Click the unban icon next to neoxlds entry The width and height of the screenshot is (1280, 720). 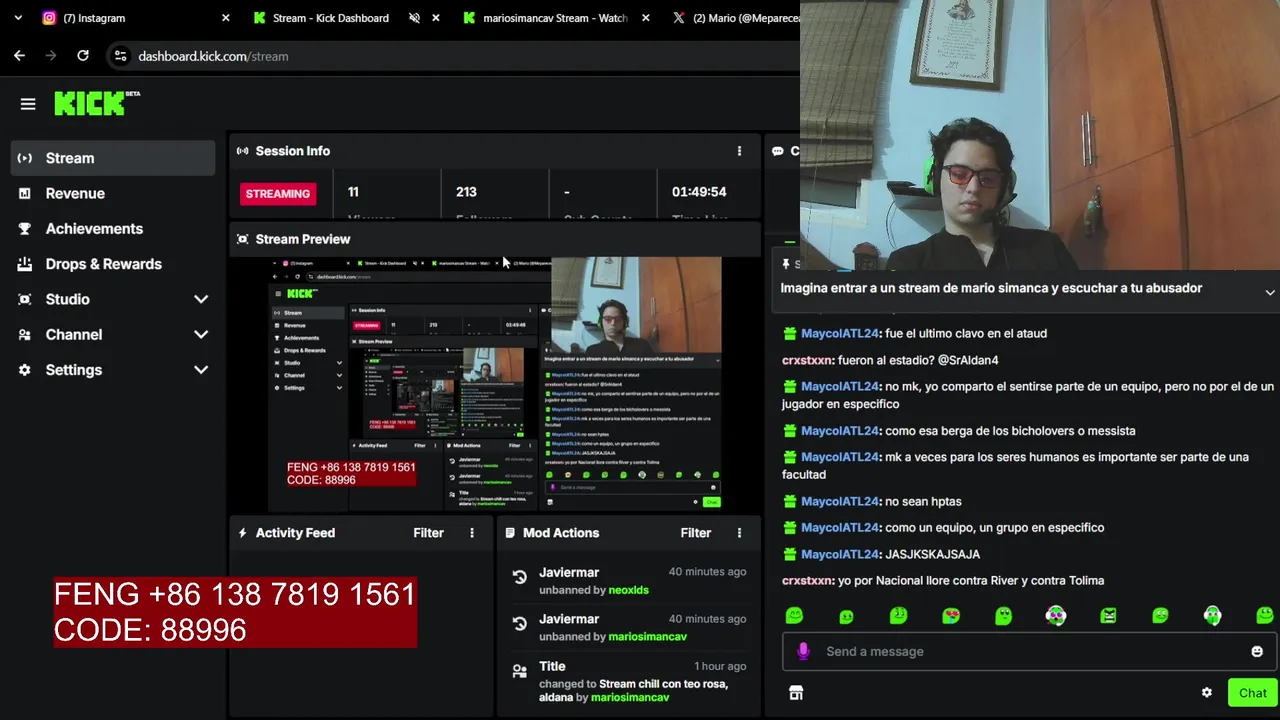(519, 577)
